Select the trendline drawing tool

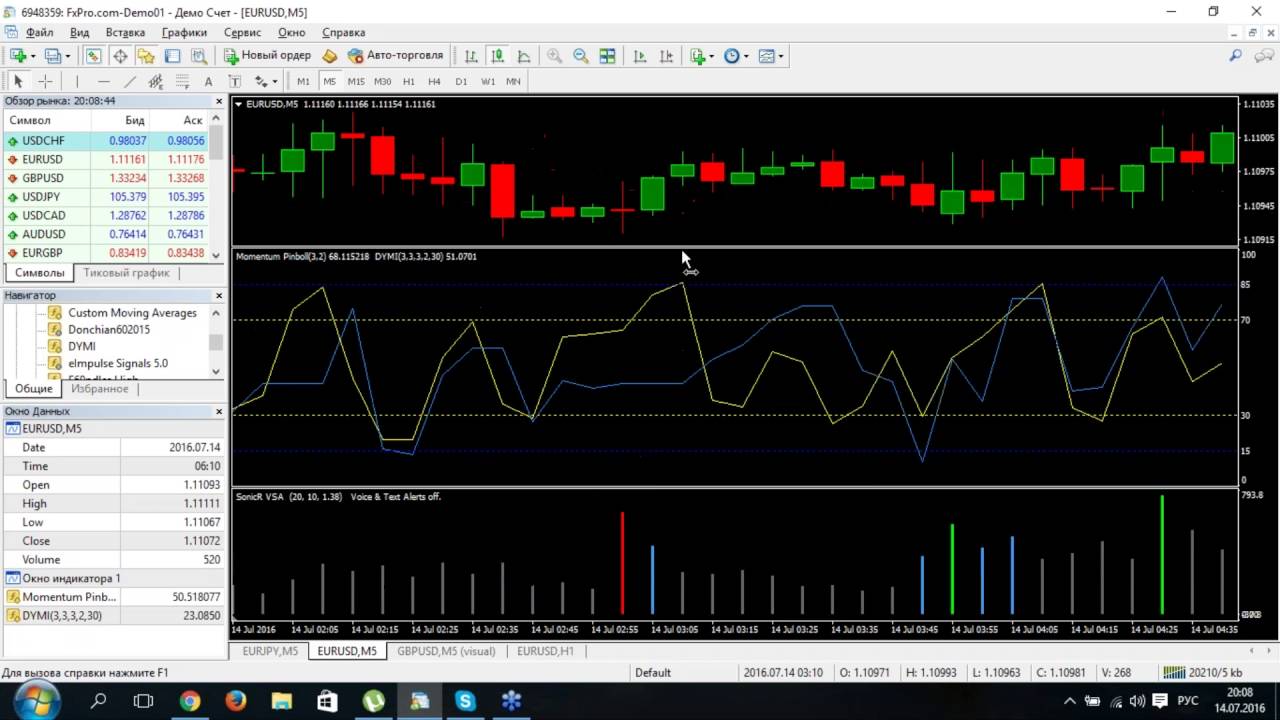point(130,81)
